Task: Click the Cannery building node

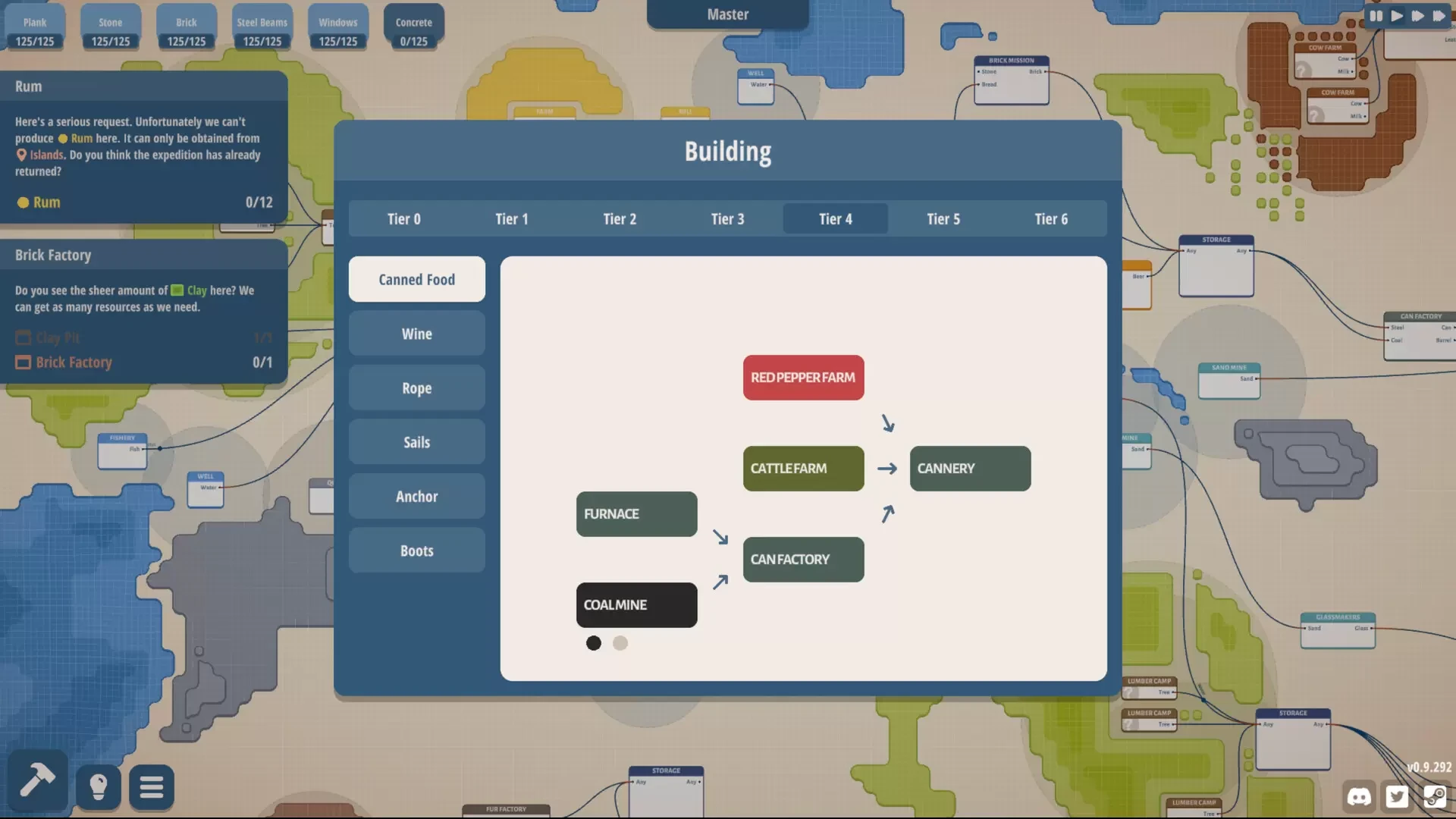Action: tap(969, 468)
